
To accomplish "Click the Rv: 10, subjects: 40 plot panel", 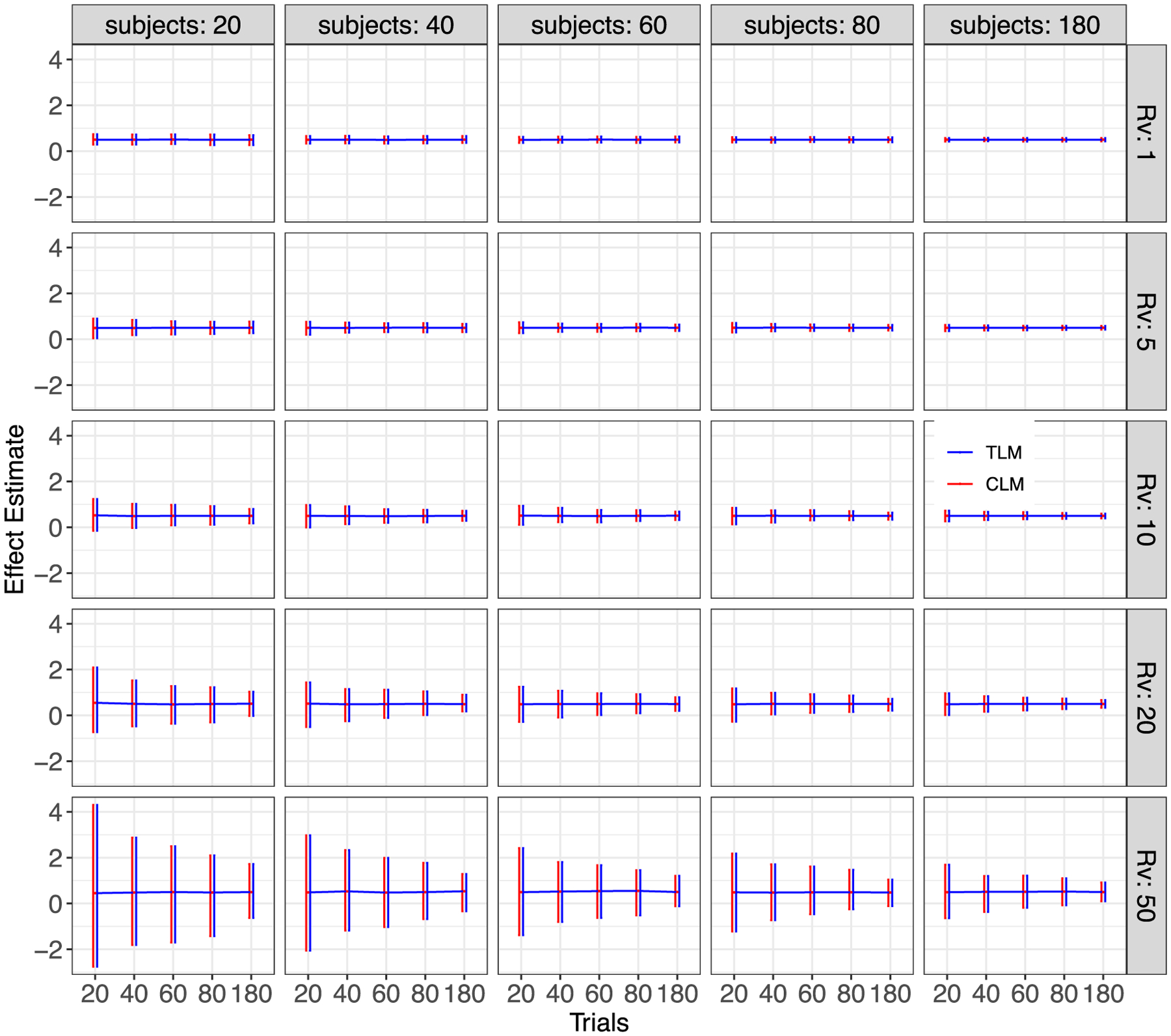I will coord(386,510).
